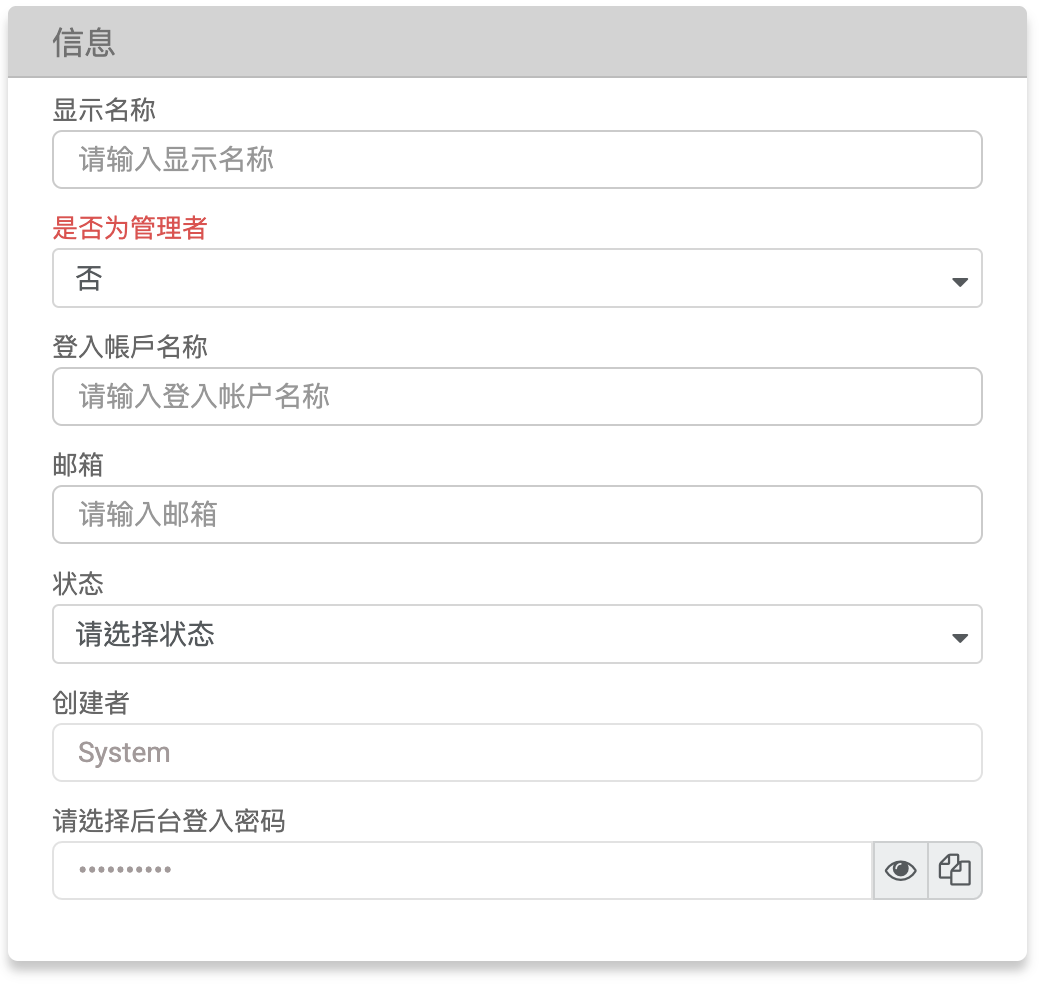This screenshot has width=1039, height=985.
Task: Click the 邮箱 label
Action: 78,465
